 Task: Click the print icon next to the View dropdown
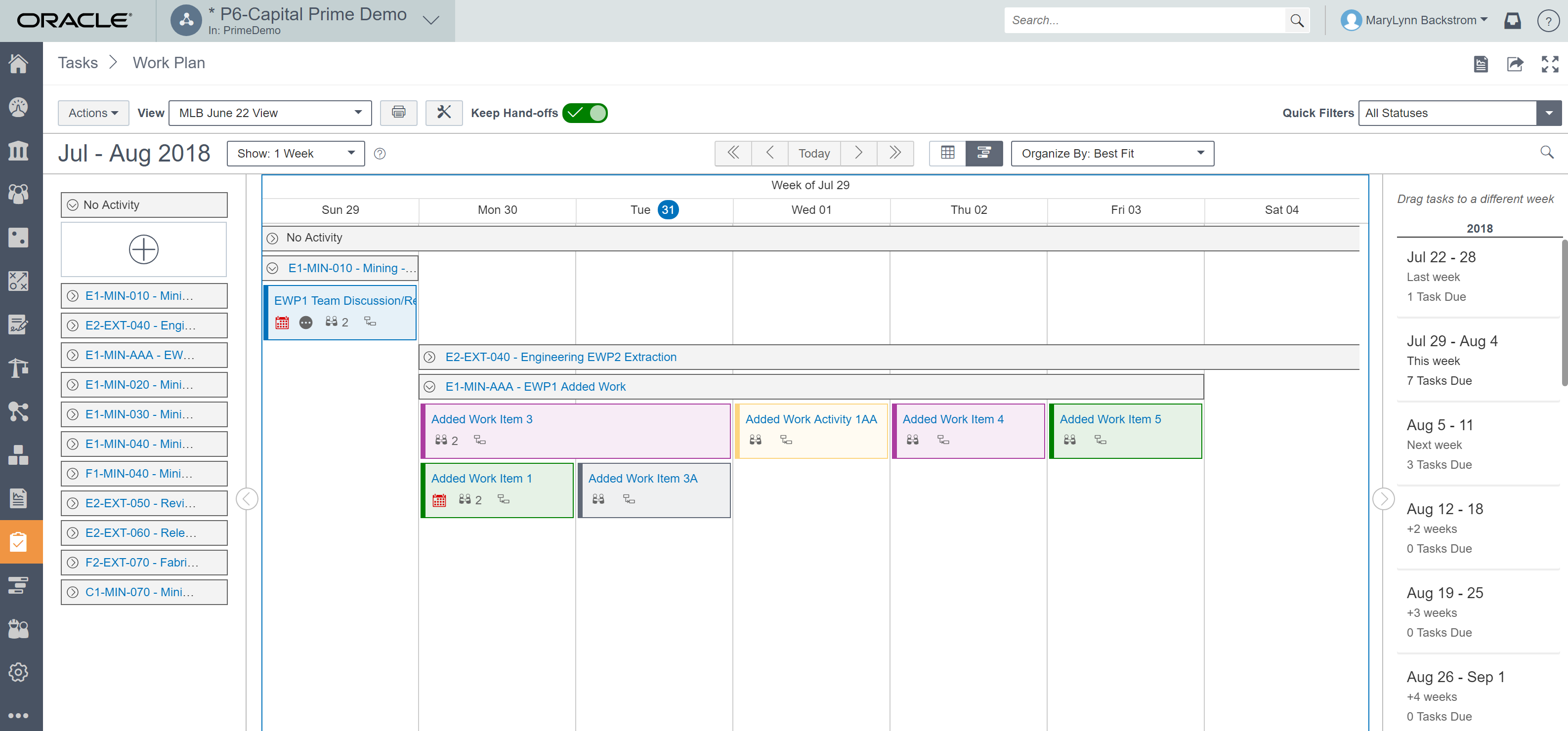point(399,113)
